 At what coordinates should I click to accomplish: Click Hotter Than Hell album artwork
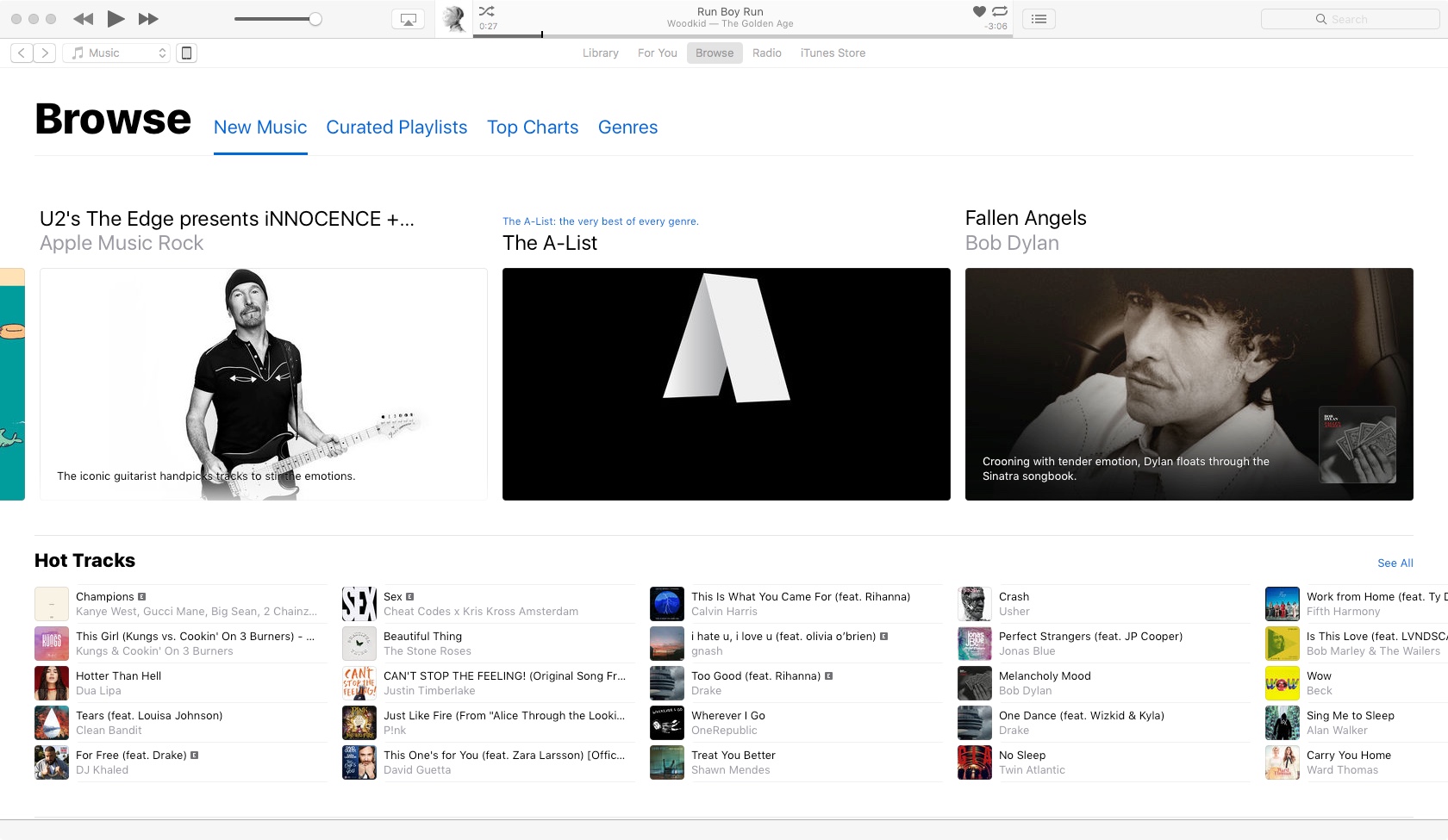pyautogui.click(x=52, y=683)
